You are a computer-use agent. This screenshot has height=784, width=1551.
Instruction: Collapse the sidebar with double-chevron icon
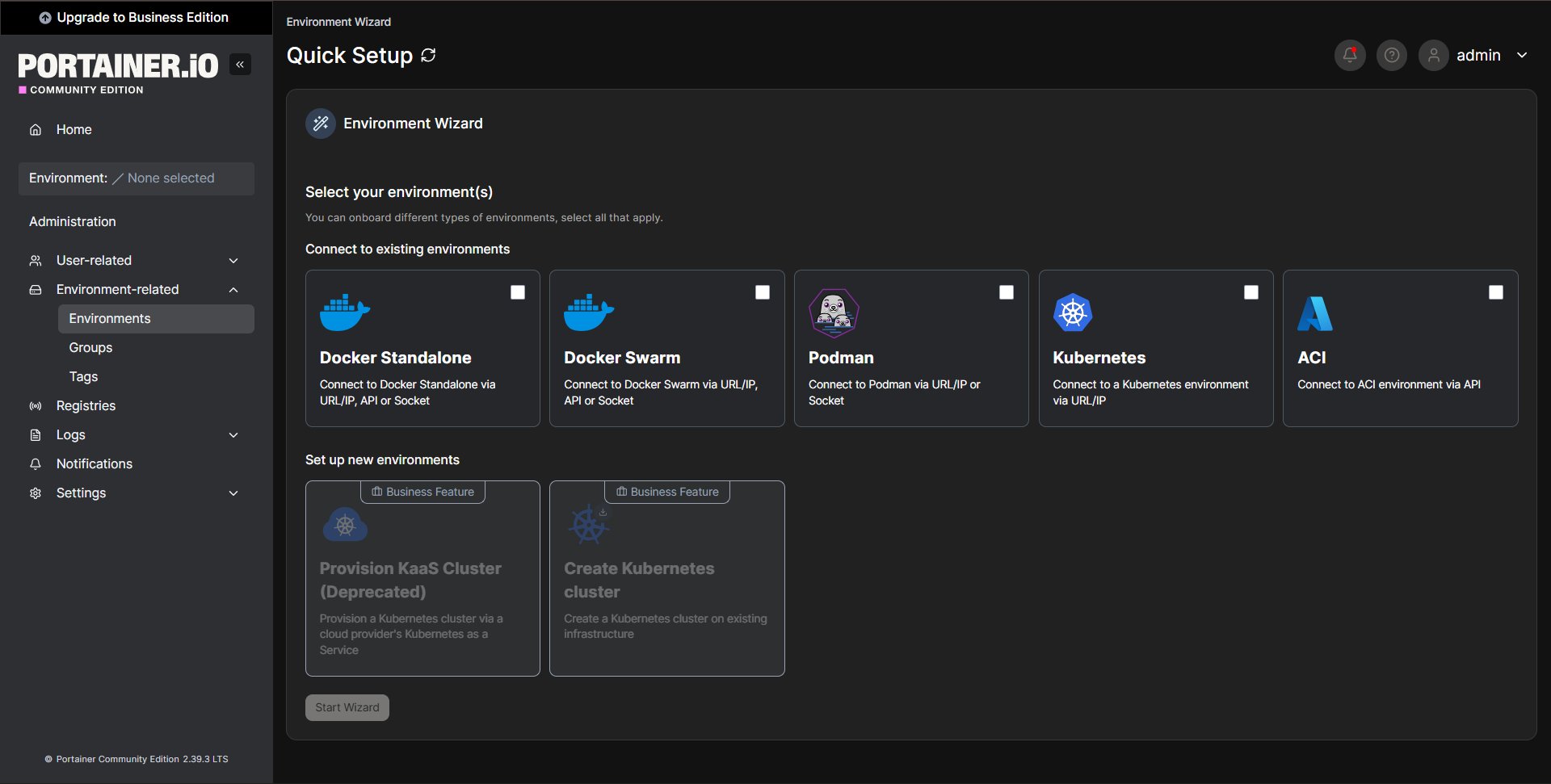(240, 65)
